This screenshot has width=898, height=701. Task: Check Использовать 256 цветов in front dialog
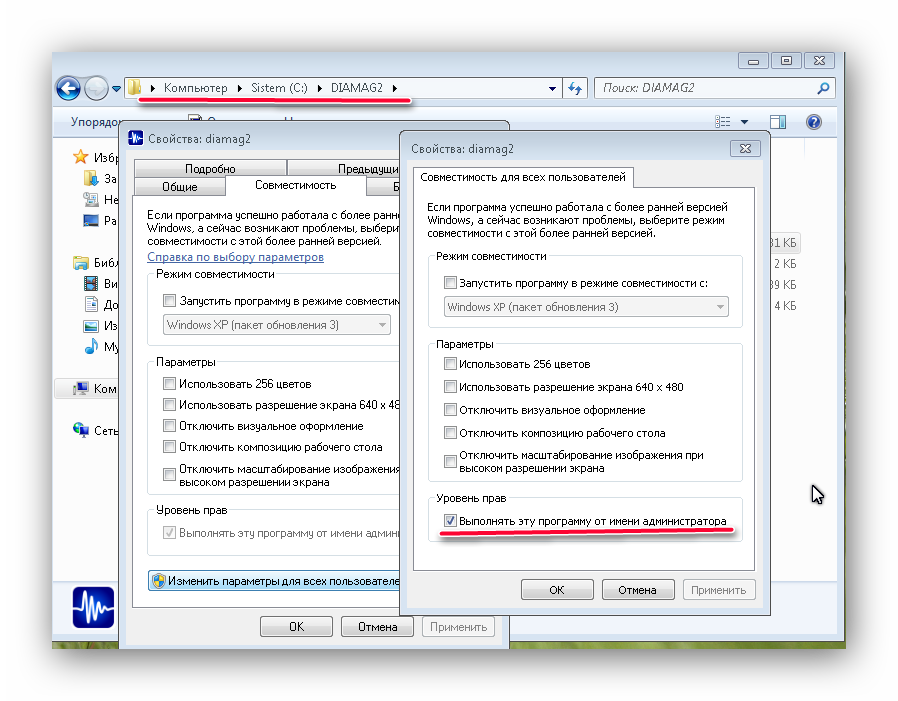(x=450, y=364)
